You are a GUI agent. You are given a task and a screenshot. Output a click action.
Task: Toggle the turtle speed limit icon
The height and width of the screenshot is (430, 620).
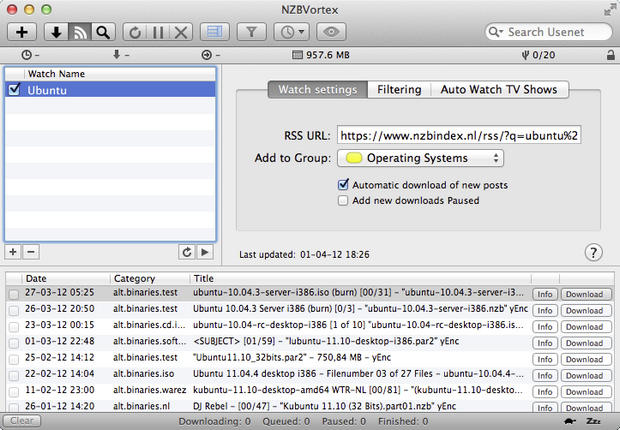point(570,421)
